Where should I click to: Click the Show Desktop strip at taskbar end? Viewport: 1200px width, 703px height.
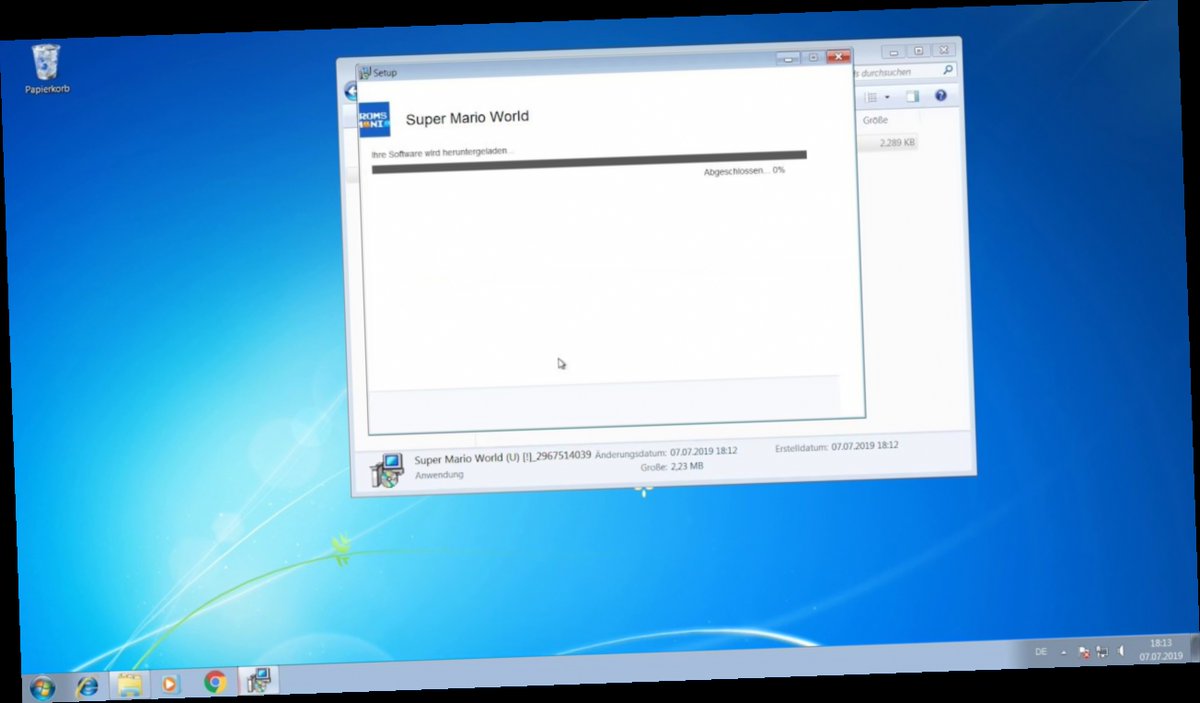1194,649
